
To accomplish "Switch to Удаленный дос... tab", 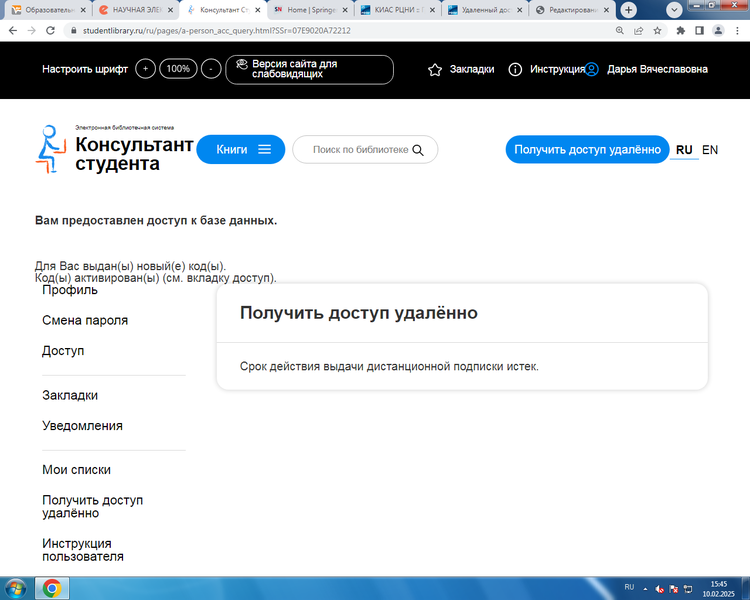I will click(x=485, y=10).
